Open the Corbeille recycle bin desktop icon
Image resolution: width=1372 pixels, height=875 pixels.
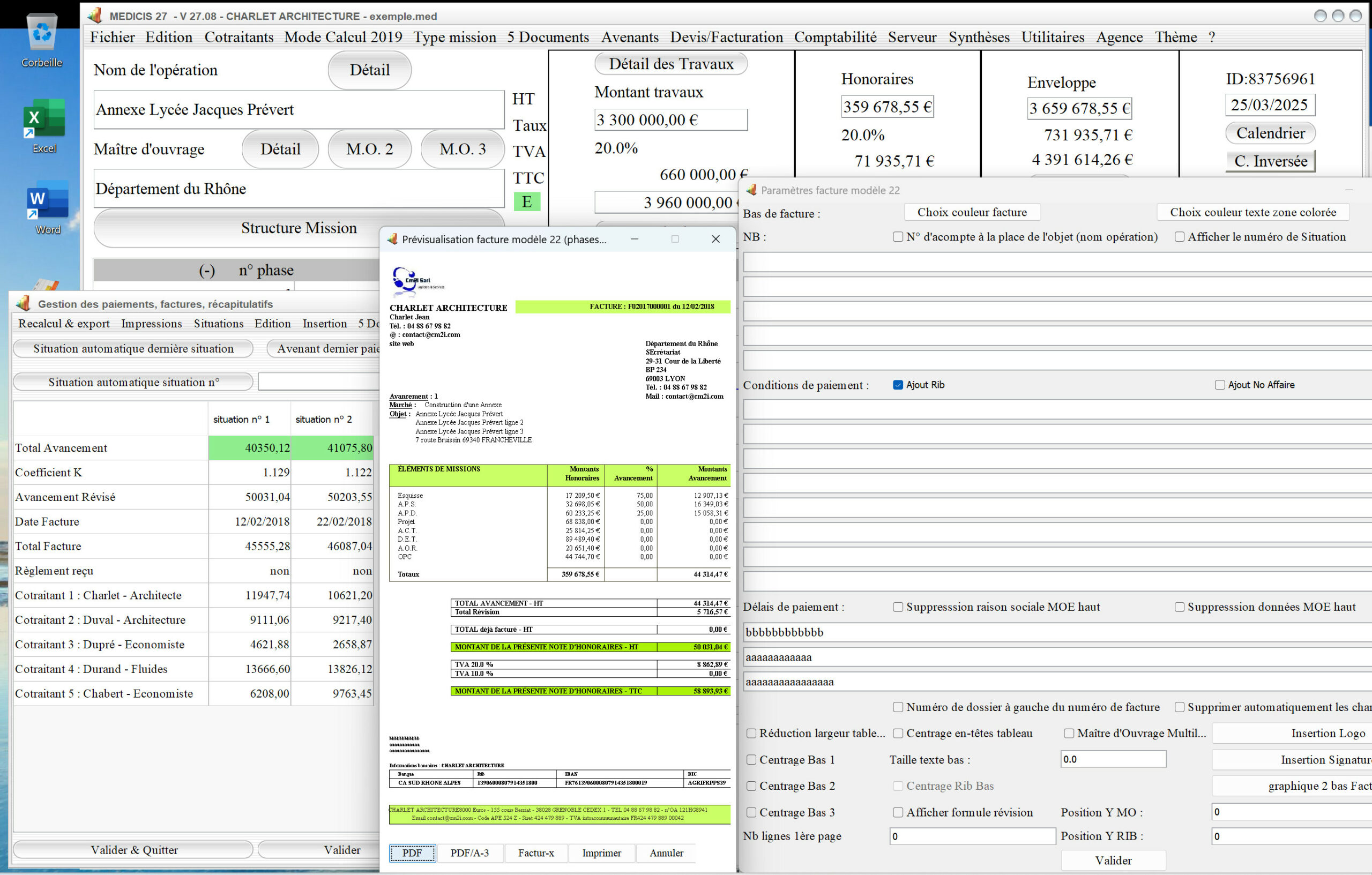tap(42, 40)
